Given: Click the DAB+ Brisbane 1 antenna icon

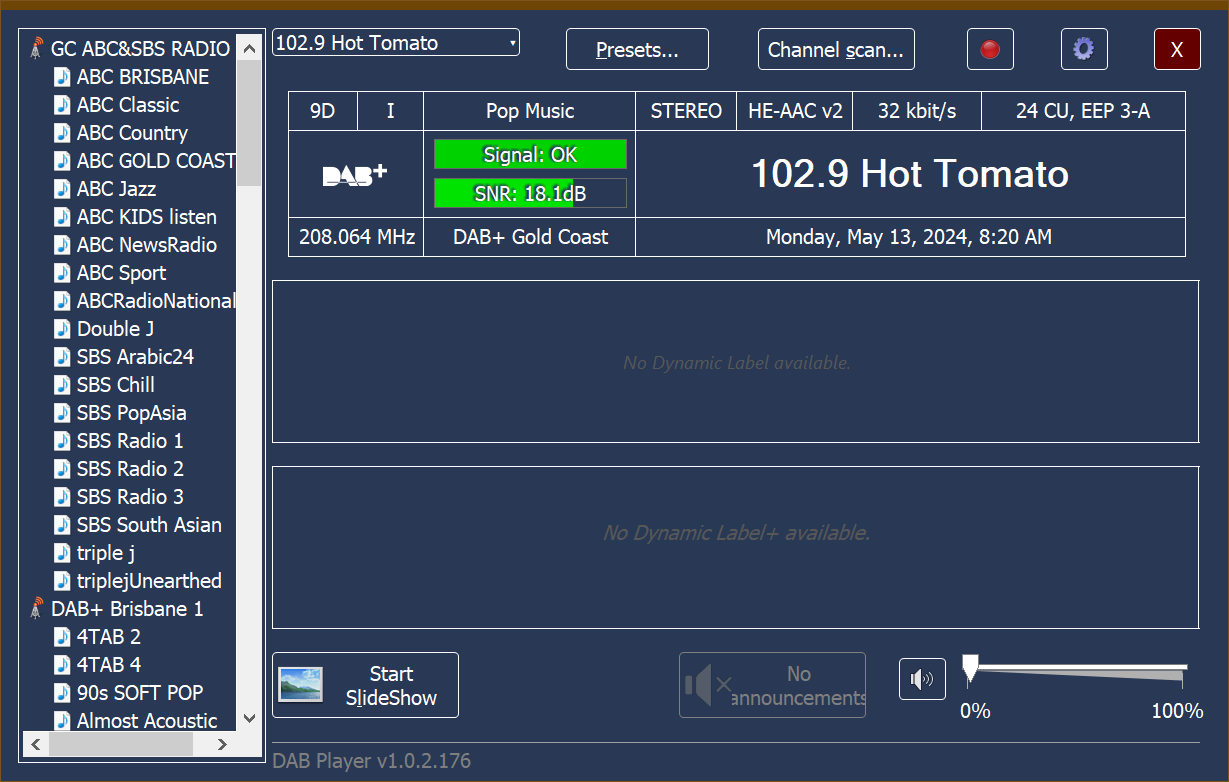Looking at the screenshot, I should tap(37, 609).
